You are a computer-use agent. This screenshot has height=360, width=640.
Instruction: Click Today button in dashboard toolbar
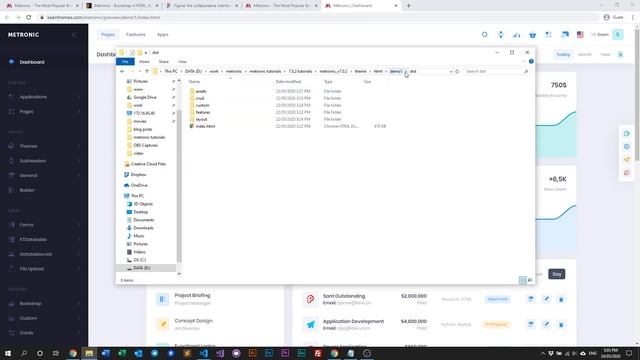click(563, 54)
